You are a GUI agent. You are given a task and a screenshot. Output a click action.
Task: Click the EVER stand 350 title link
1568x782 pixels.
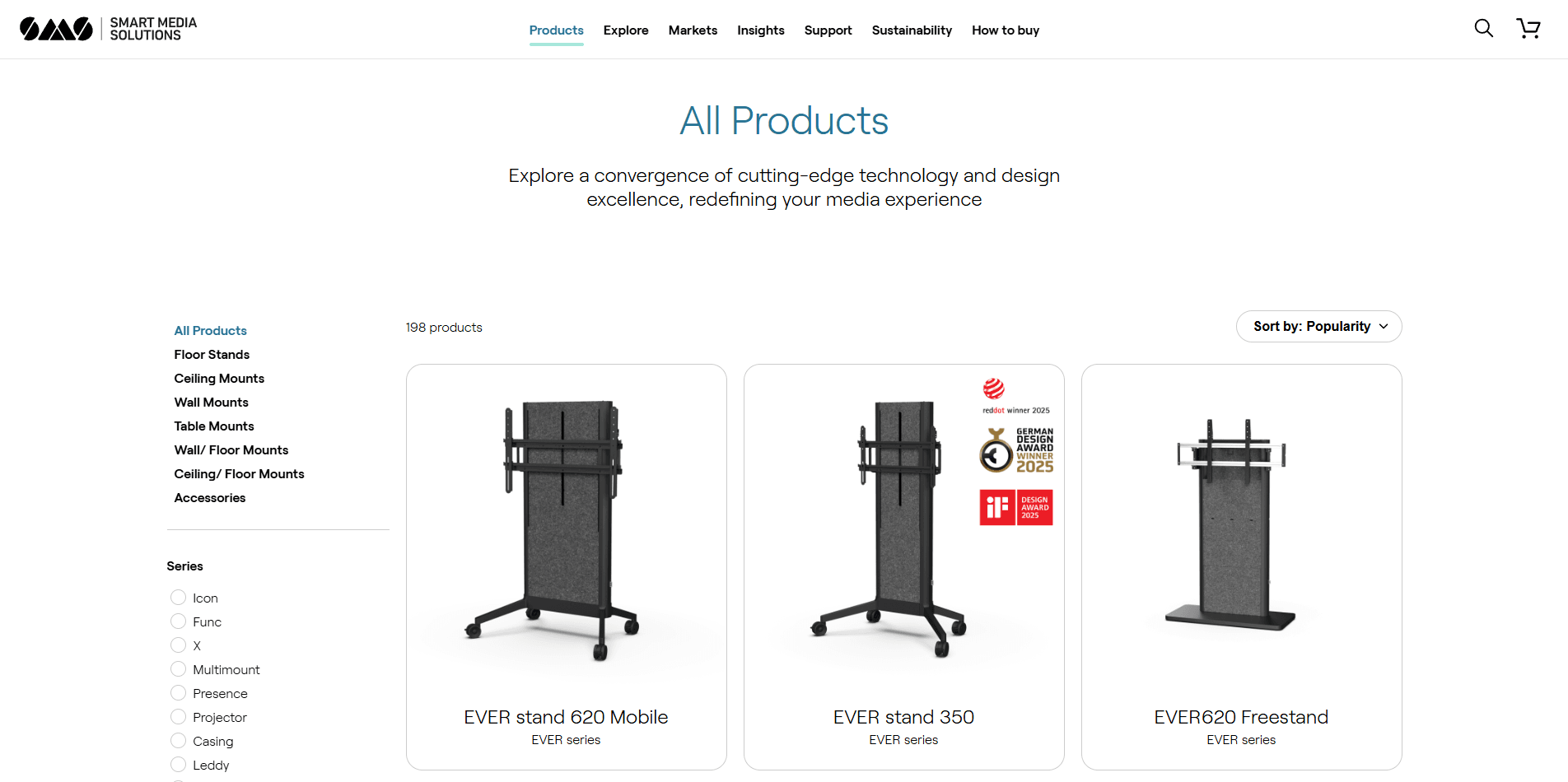pyautogui.click(x=903, y=717)
